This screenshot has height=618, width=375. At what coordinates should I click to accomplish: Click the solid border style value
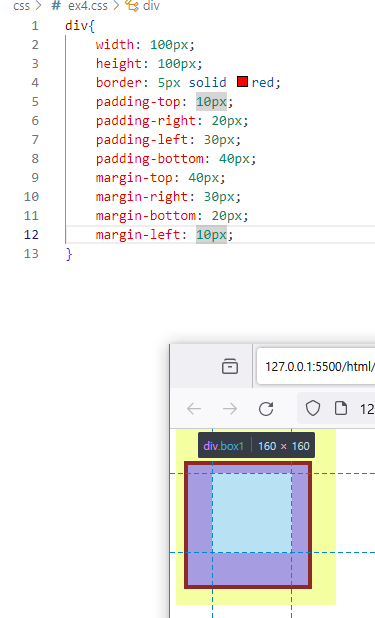[x=207, y=82]
